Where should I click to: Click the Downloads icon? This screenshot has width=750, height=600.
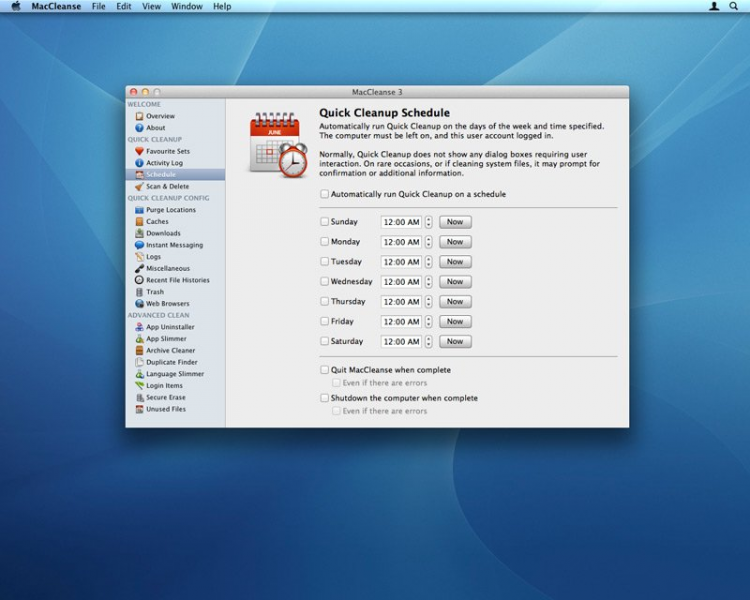139,233
